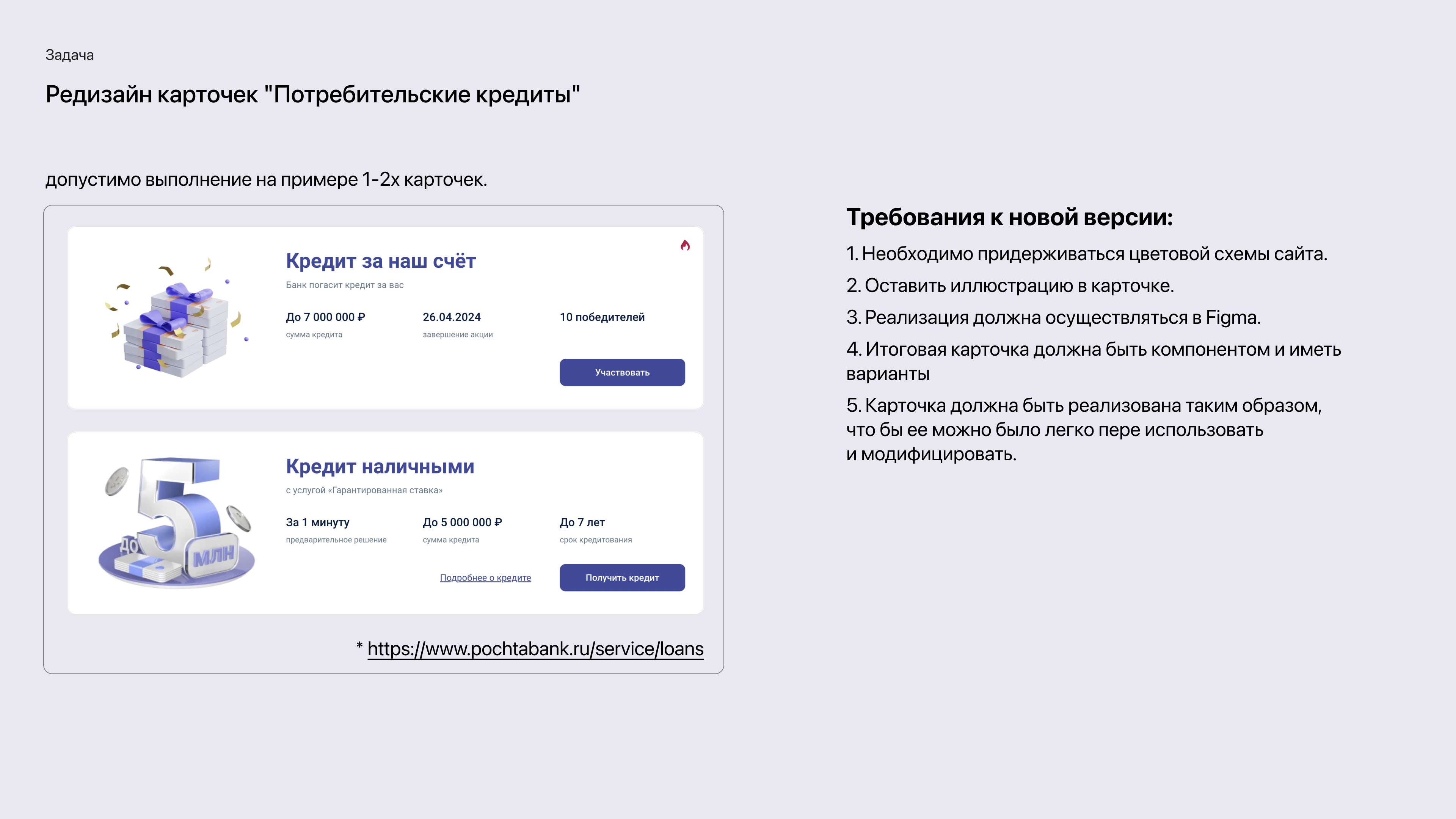
Task: Click the Кредит наличными card title
Action: 380,466
